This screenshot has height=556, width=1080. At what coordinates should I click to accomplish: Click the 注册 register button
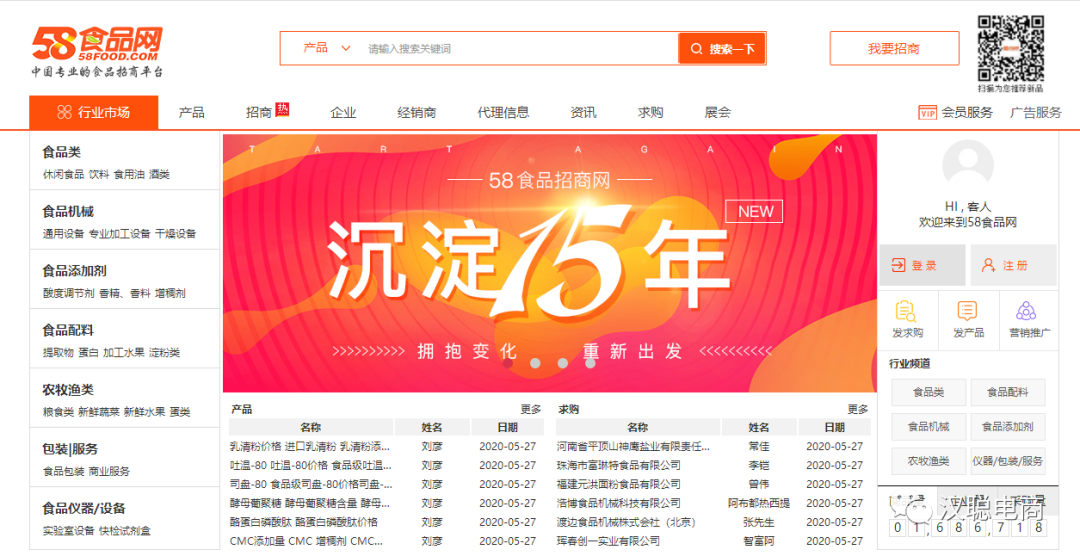point(1013,265)
